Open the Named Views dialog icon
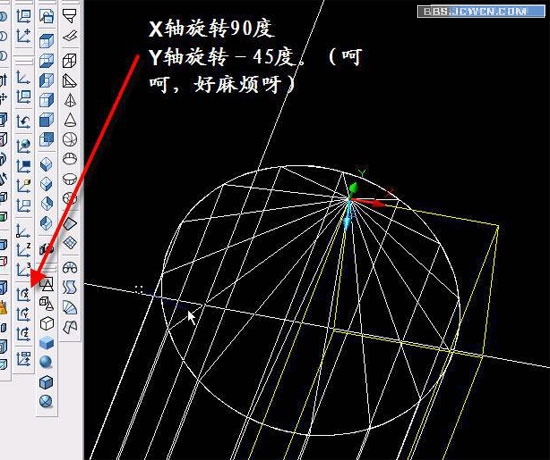Viewport: 550px width, 460px height. [46, 16]
